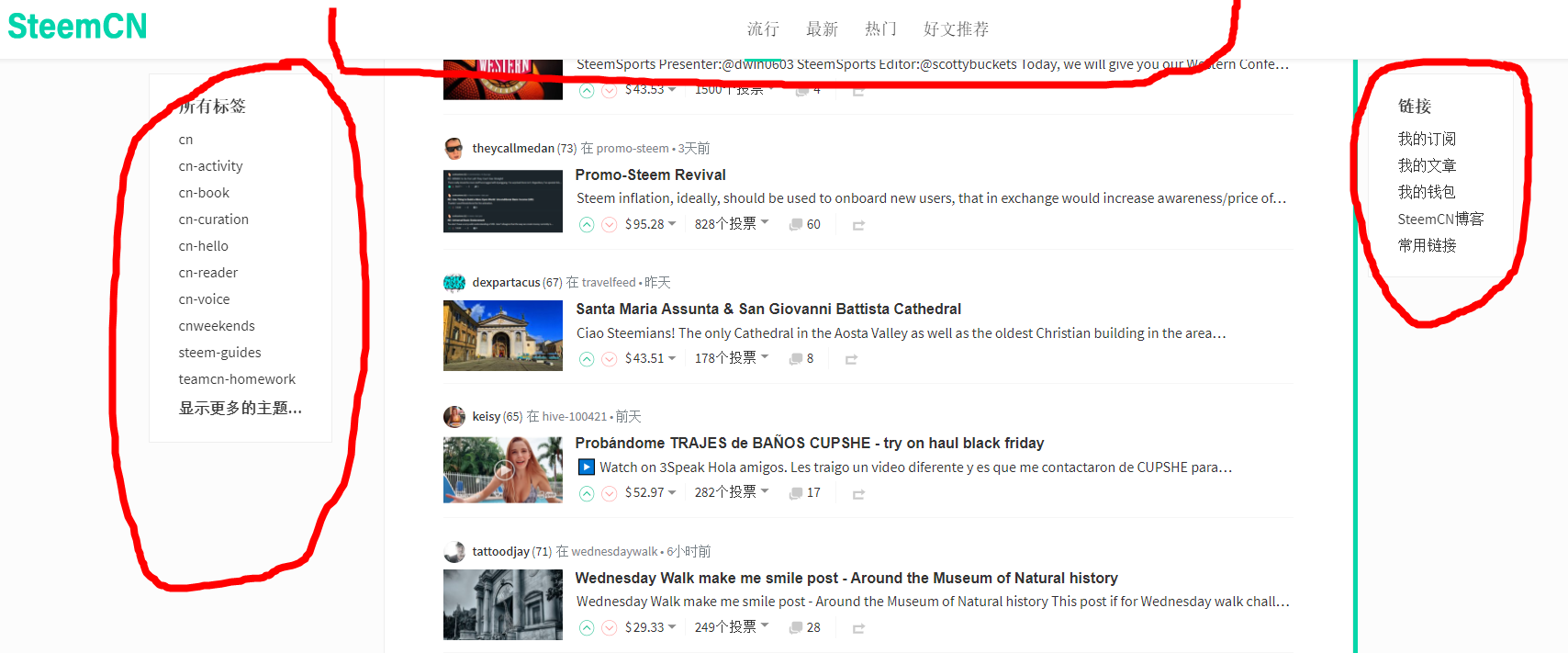Image resolution: width=1568 pixels, height=653 pixels.
Task: Select the cnweekends tag
Action: pos(217,326)
